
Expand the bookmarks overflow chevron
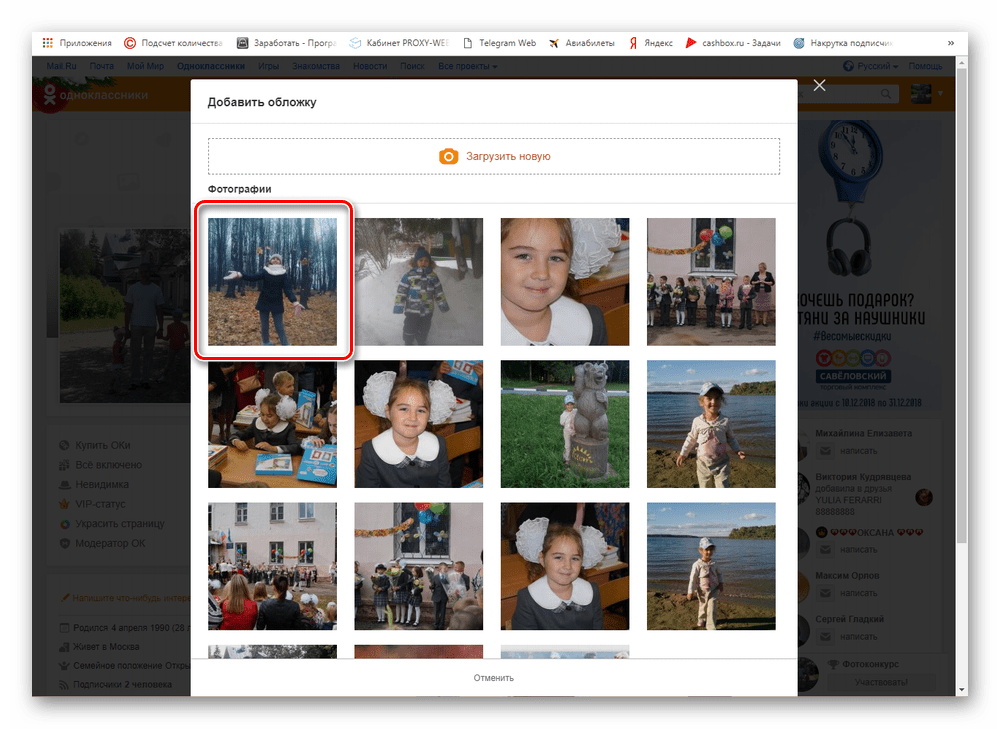pyautogui.click(x=950, y=43)
